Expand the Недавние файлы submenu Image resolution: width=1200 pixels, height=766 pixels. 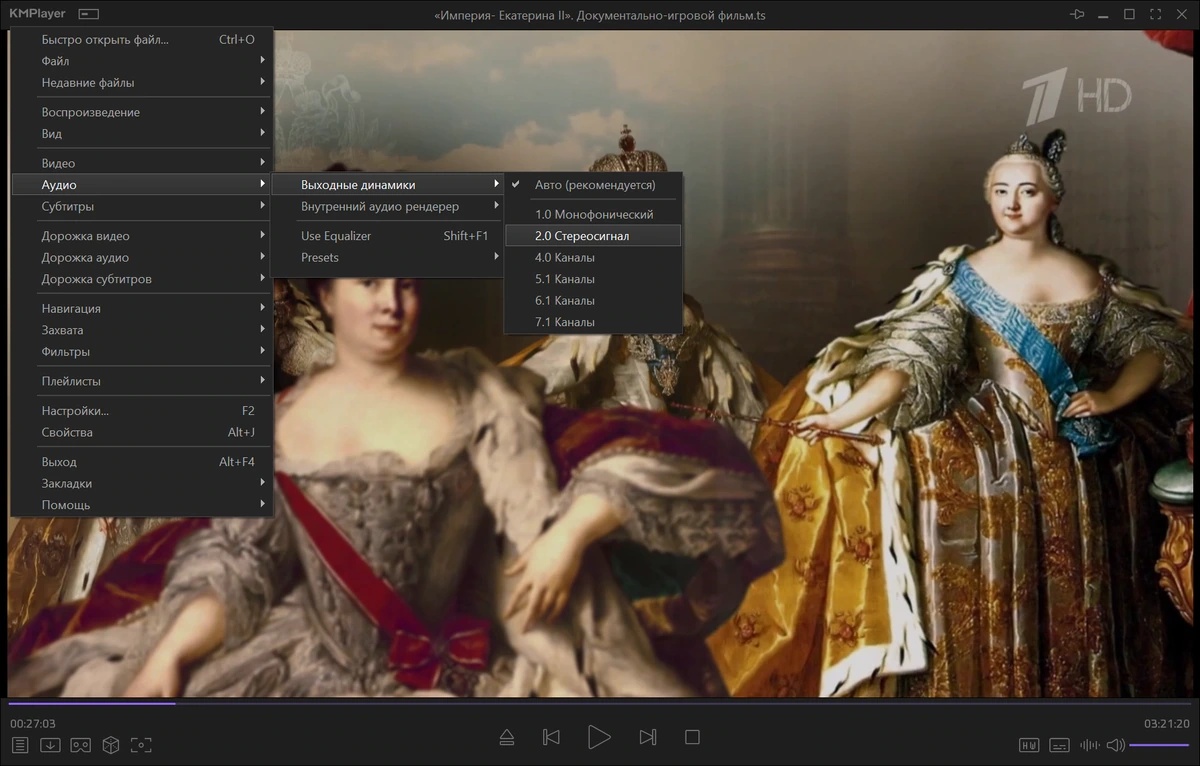pyautogui.click(x=141, y=83)
